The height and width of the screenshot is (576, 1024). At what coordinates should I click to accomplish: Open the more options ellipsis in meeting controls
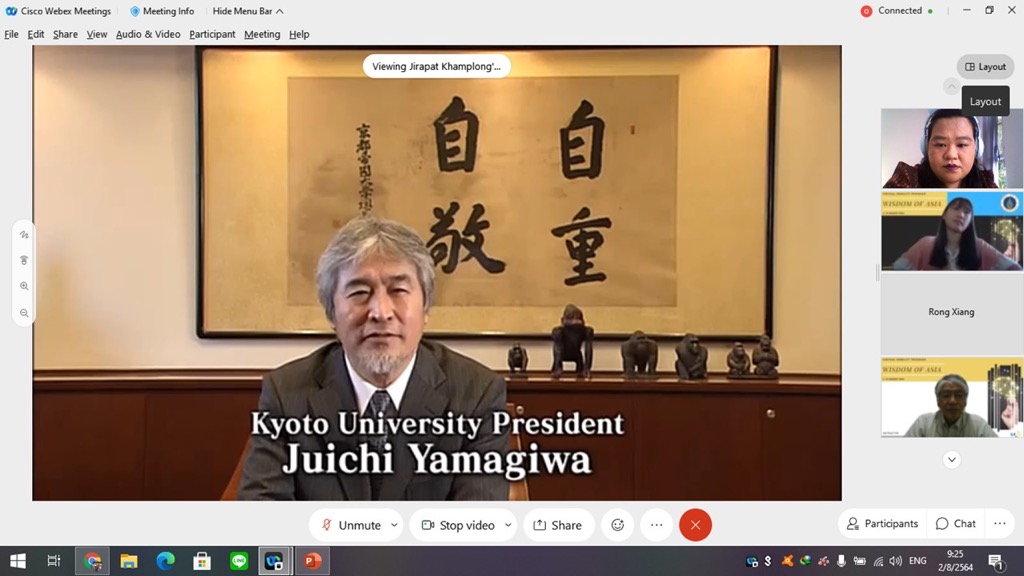coord(656,525)
